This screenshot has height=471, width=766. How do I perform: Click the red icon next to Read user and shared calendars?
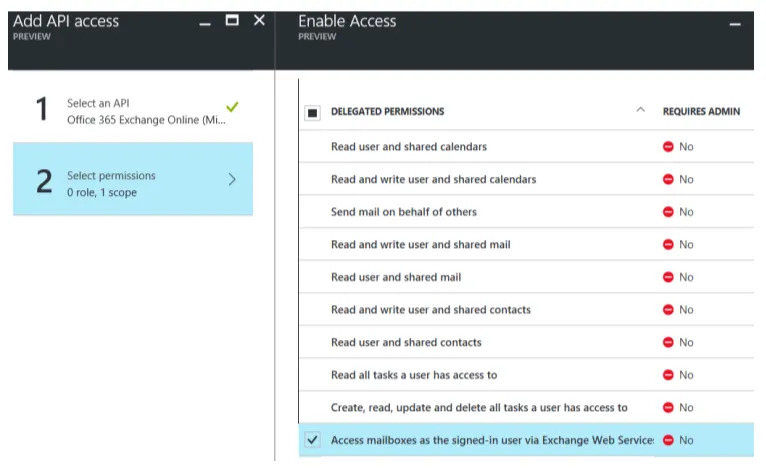click(668, 147)
